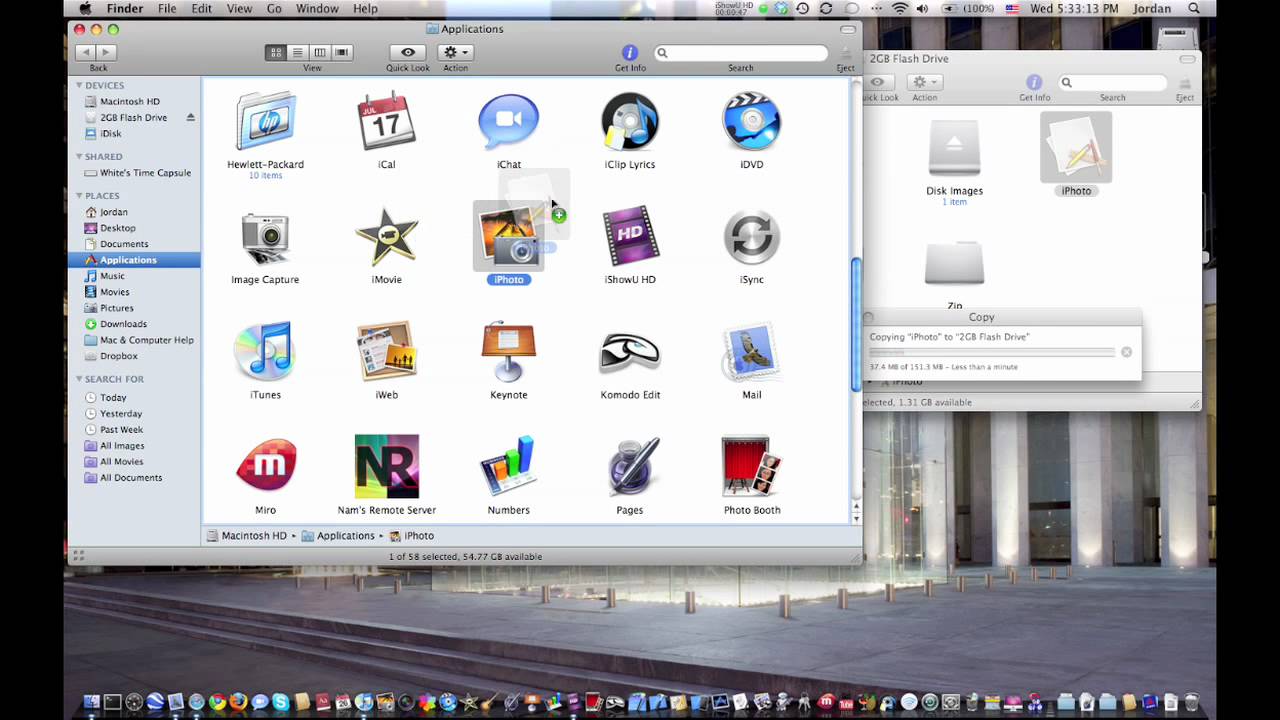Select the iDVD application icon
The width and height of the screenshot is (1280, 720).
click(752, 121)
